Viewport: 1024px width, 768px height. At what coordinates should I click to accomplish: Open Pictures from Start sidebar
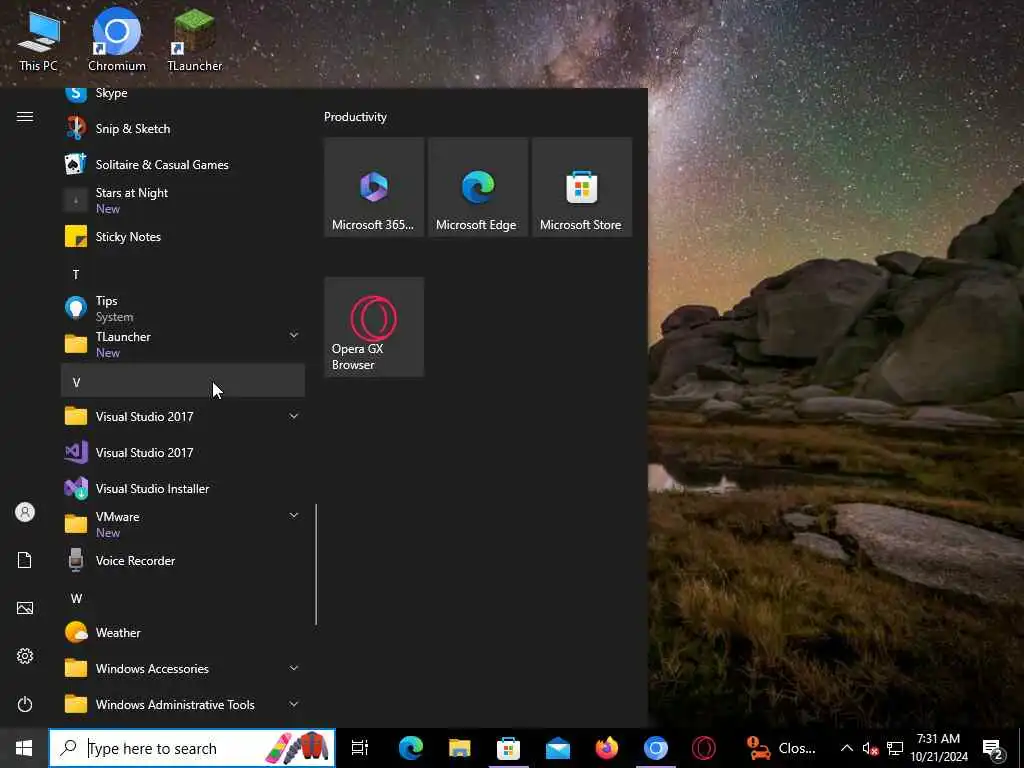25,608
